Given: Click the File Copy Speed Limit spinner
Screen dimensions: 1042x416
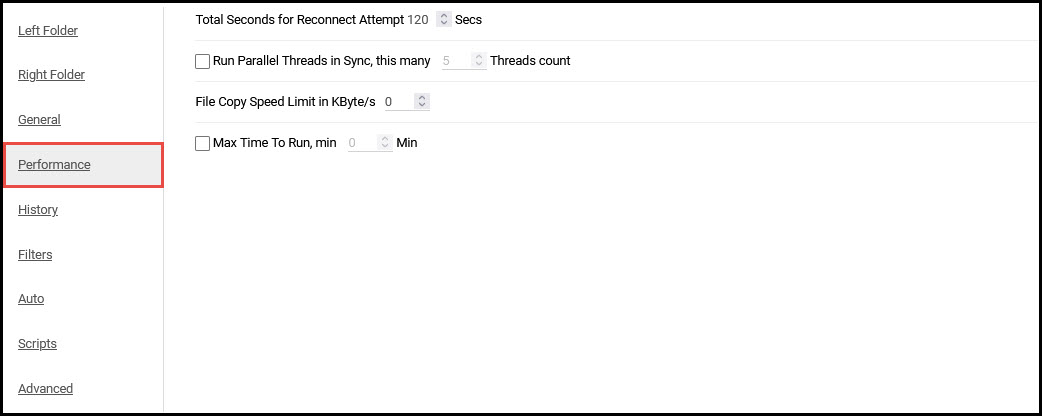Looking at the screenshot, I should coord(422,102).
